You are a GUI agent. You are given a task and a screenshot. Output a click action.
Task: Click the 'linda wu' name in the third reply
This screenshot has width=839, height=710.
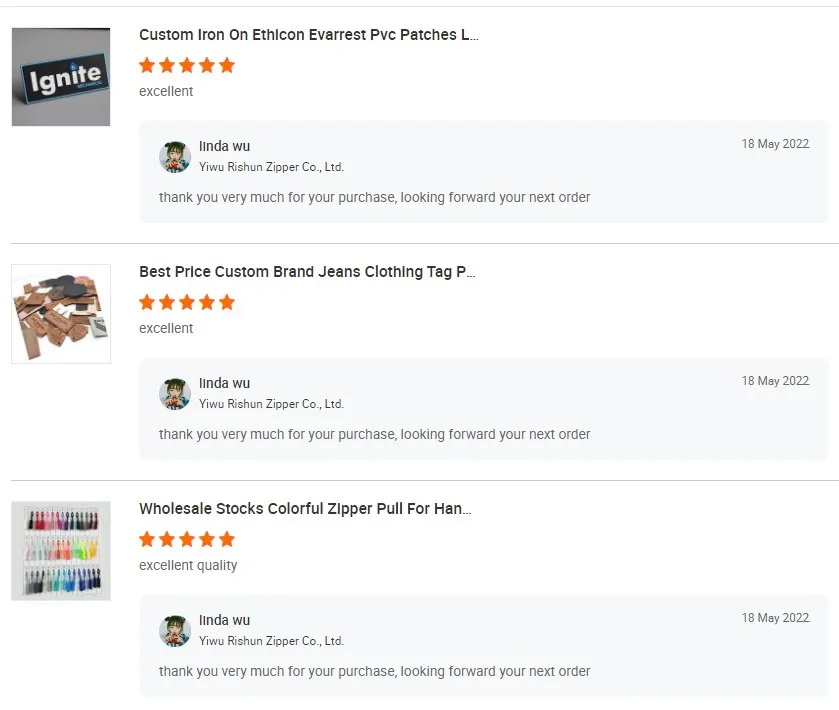[224, 621]
